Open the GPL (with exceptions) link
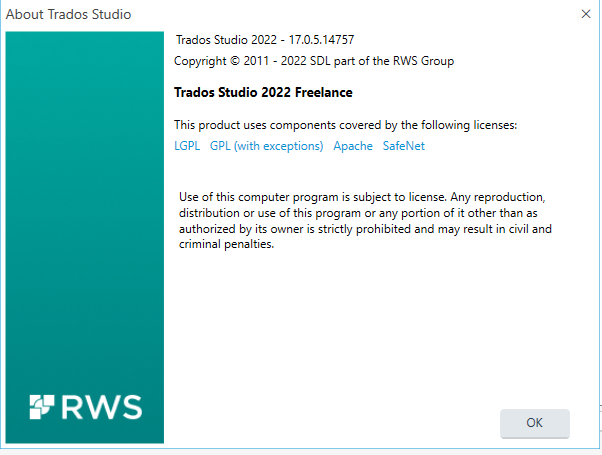602x455 pixels. click(x=266, y=146)
